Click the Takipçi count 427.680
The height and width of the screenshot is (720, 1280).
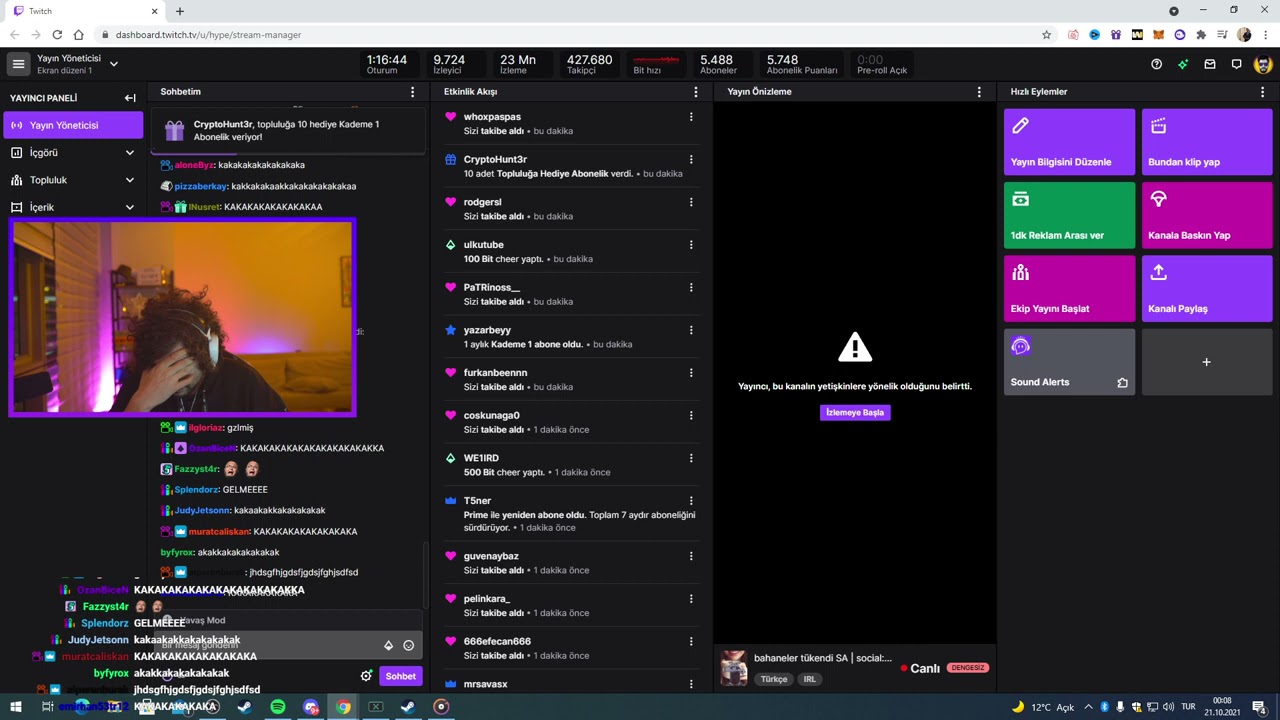(589, 64)
